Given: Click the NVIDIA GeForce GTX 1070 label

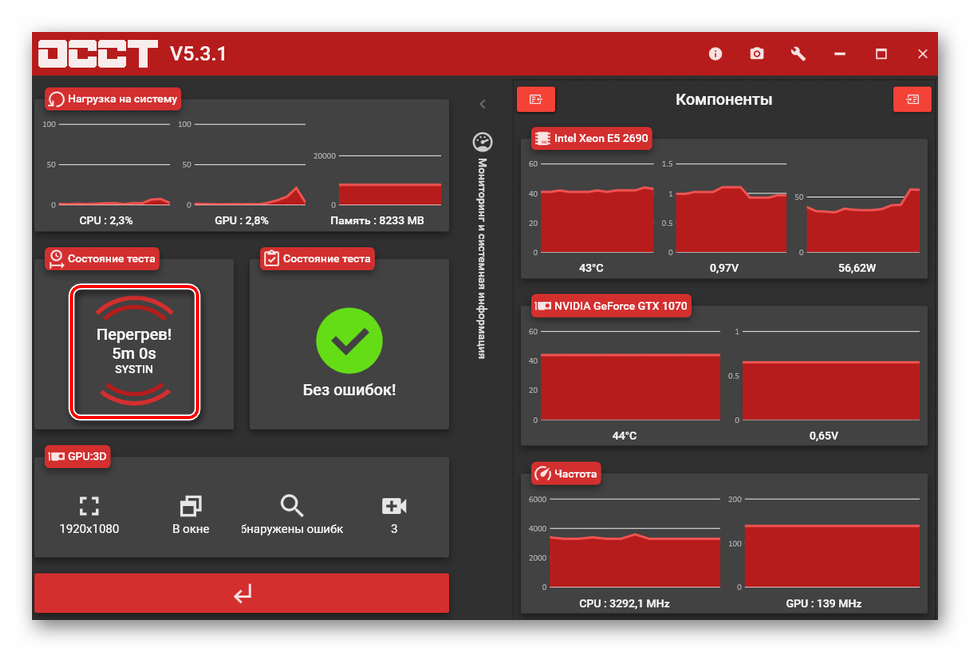Looking at the screenshot, I should click(611, 306).
